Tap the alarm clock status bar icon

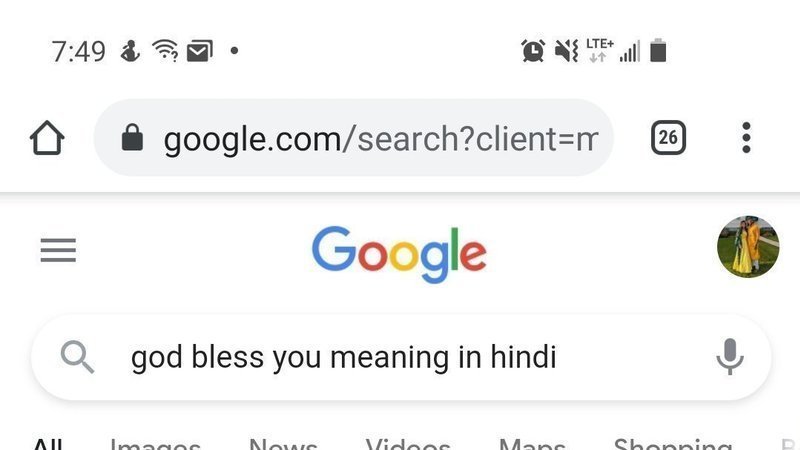[533, 50]
